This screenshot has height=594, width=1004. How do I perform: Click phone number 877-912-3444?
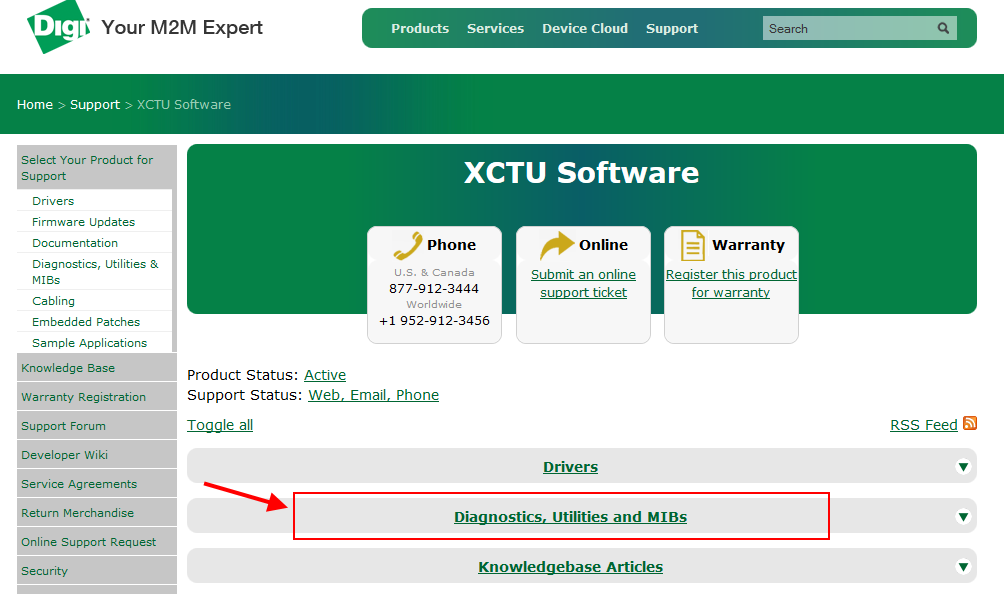pos(434,289)
